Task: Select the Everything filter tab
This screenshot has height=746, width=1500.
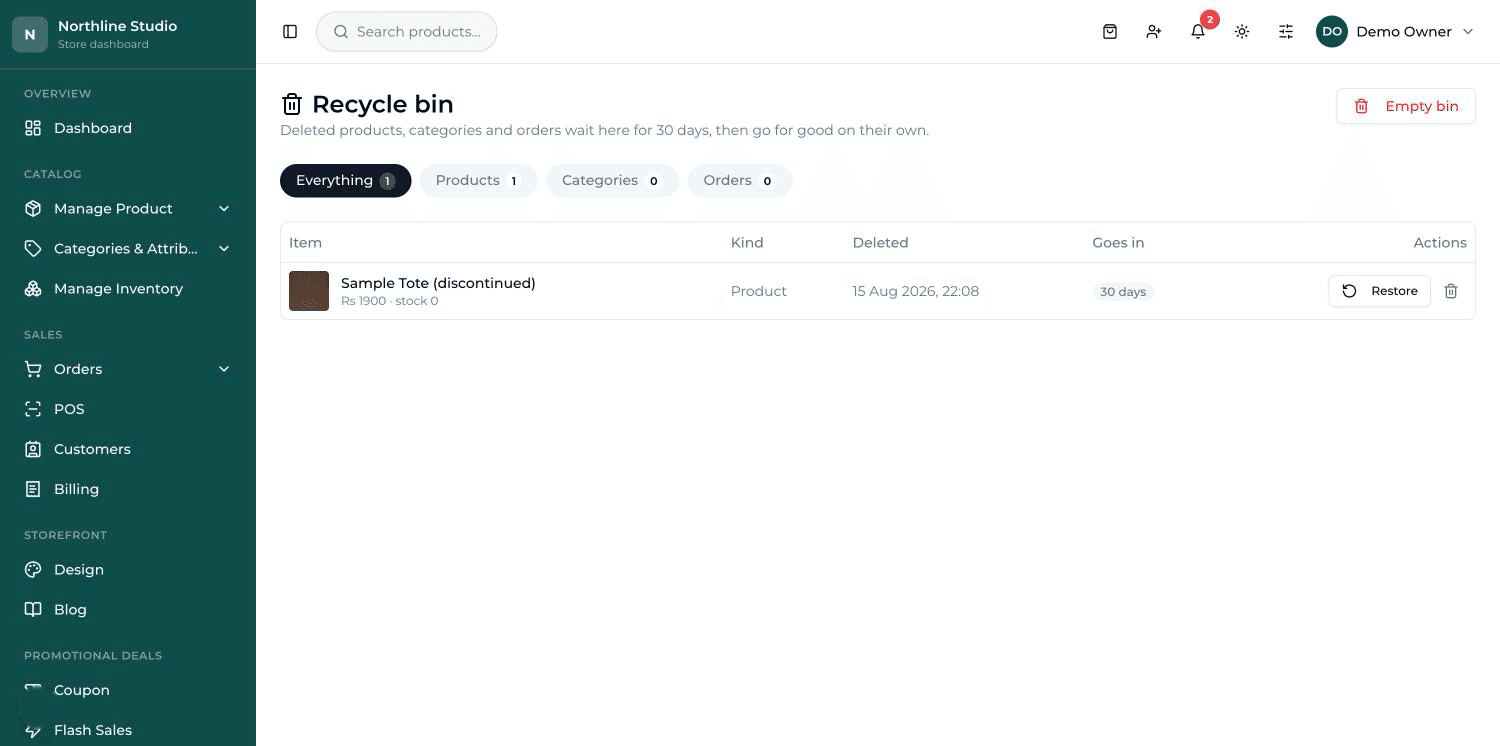Action: pyautogui.click(x=346, y=181)
